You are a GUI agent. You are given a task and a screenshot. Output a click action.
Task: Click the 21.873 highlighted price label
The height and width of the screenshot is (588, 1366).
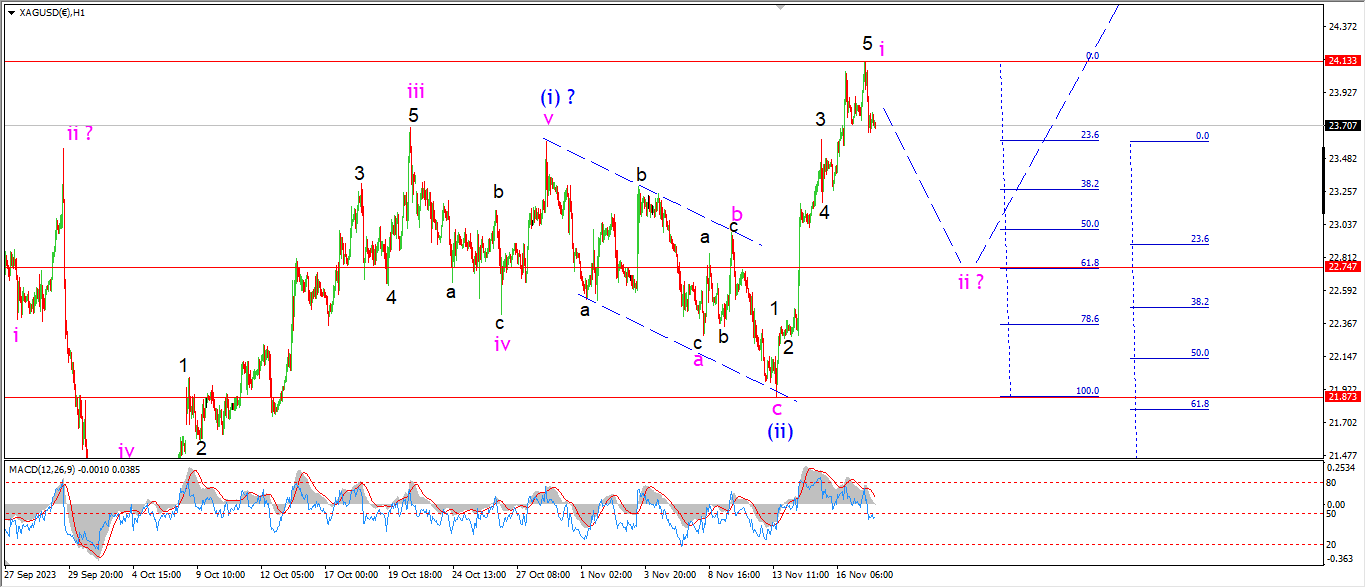(1341, 397)
